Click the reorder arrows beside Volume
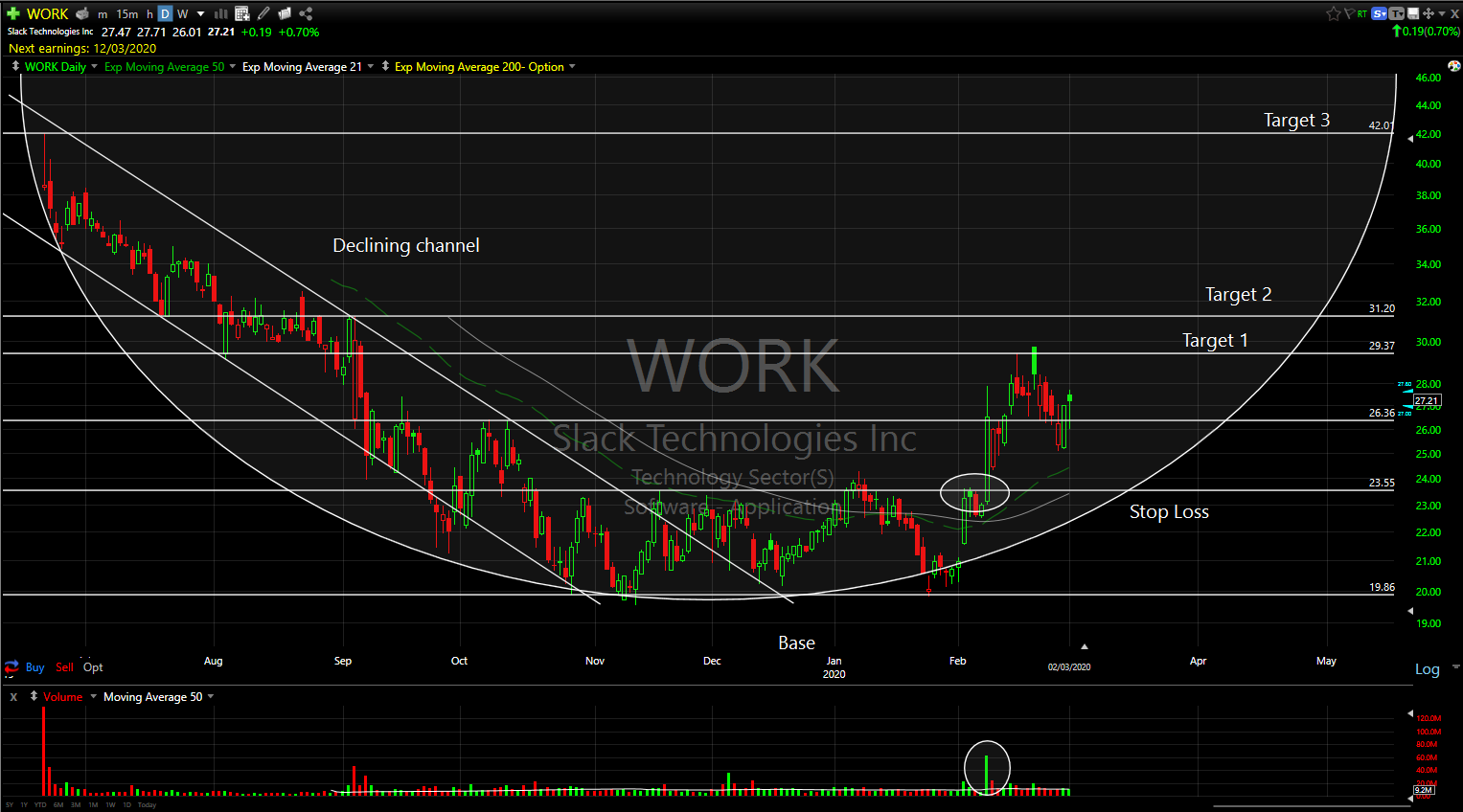This screenshot has height=812, width=1463. (x=34, y=696)
